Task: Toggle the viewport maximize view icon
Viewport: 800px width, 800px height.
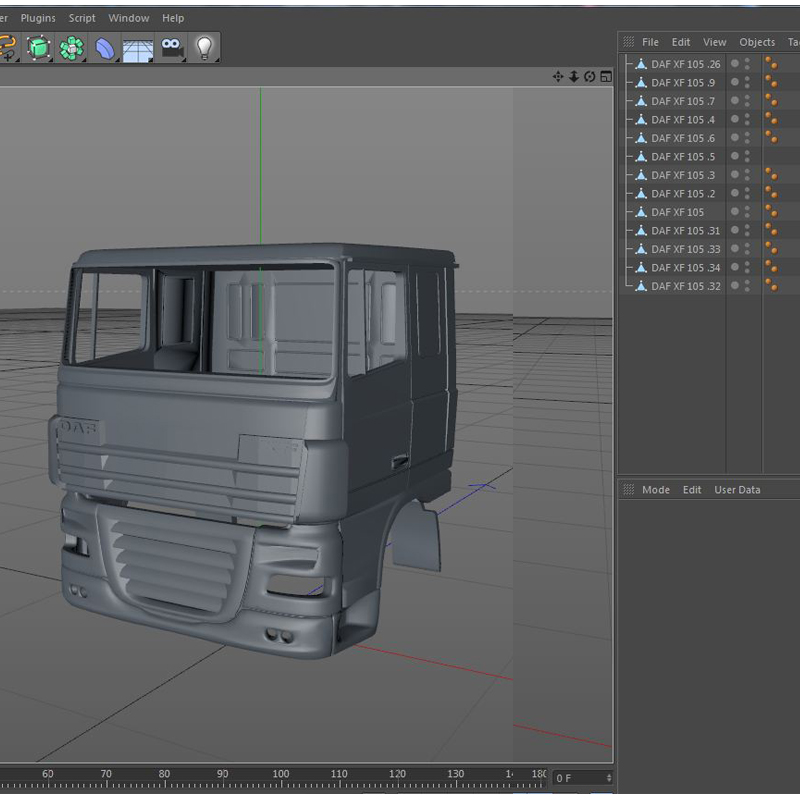Action: coord(604,77)
